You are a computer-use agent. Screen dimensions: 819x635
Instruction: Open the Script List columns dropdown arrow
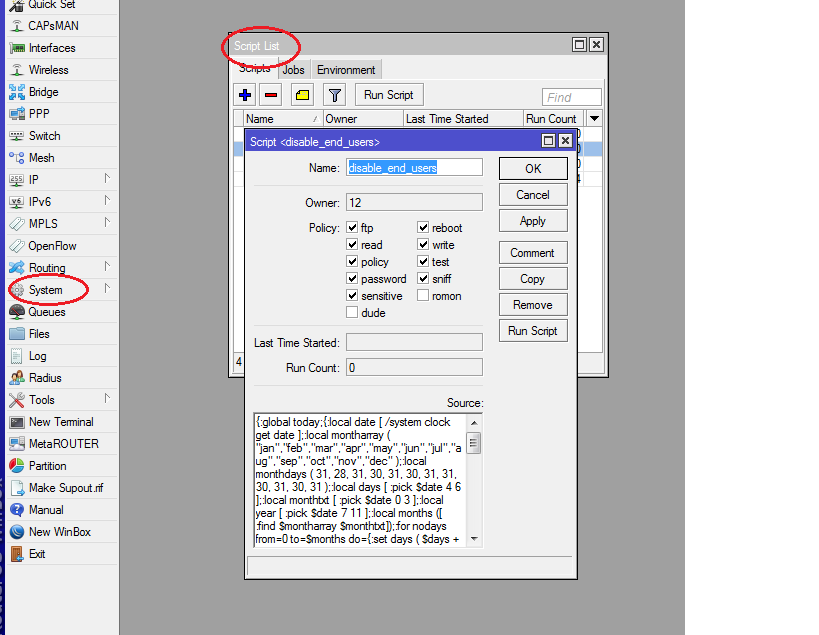coord(594,119)
